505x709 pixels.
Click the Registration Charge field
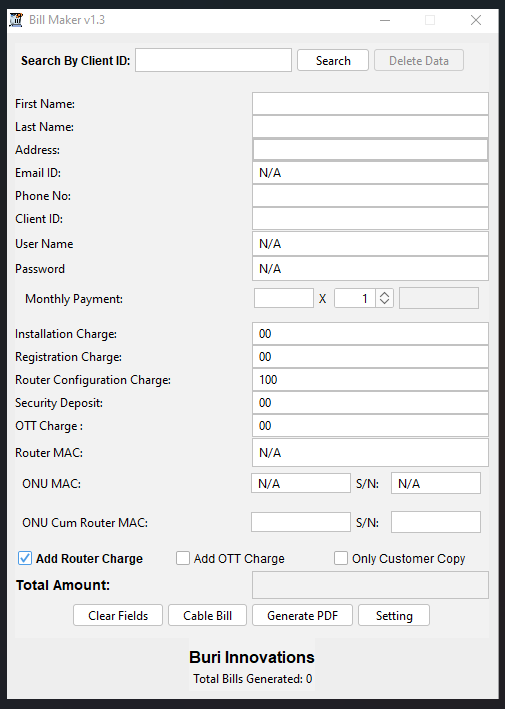pyautogui.click(x=370, y=357)
